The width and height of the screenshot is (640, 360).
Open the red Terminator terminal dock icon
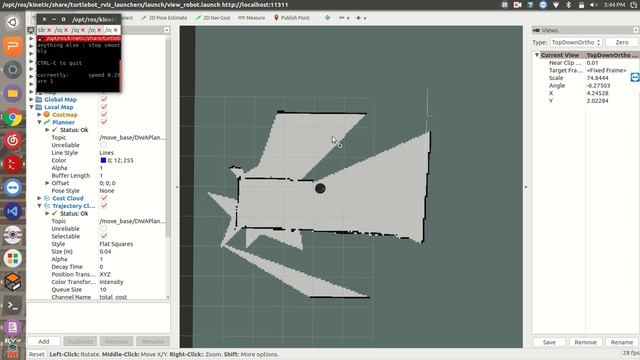(x=13, y=164)
